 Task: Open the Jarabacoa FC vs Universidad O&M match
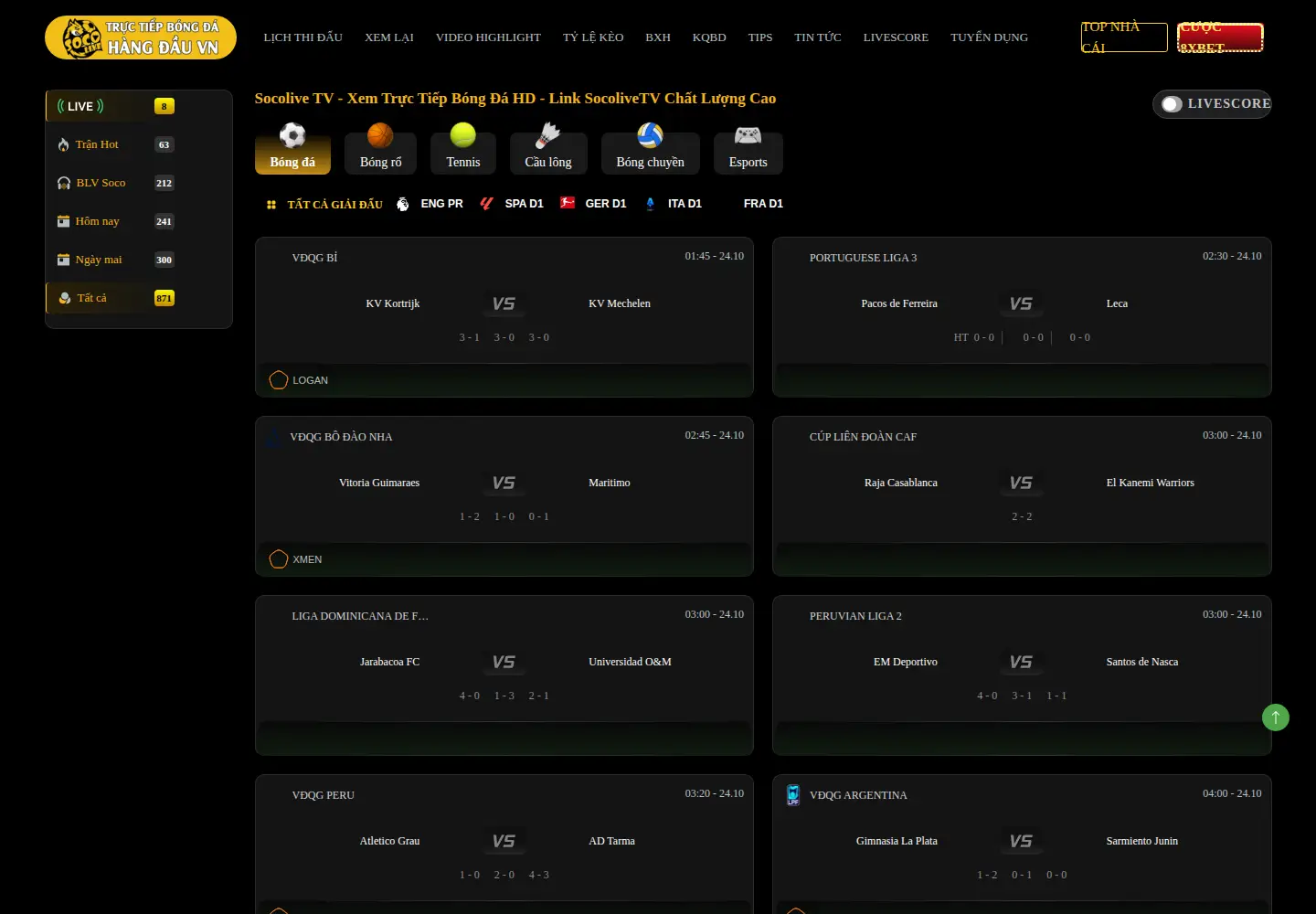coord(504,675)
